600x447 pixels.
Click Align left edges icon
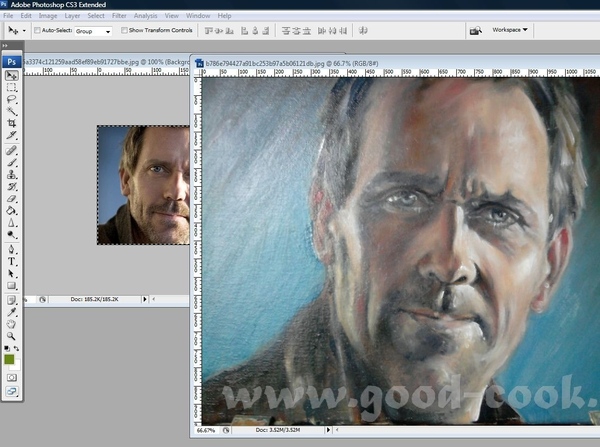(x=245, y=31)
